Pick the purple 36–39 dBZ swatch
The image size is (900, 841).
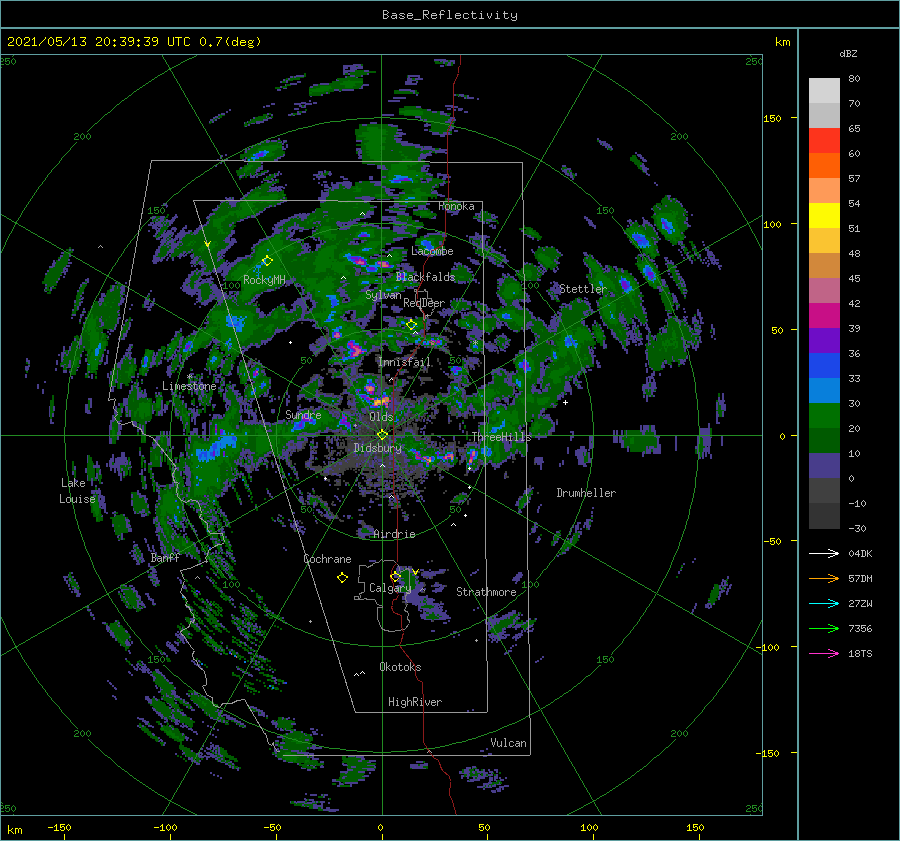pos(824,340)
